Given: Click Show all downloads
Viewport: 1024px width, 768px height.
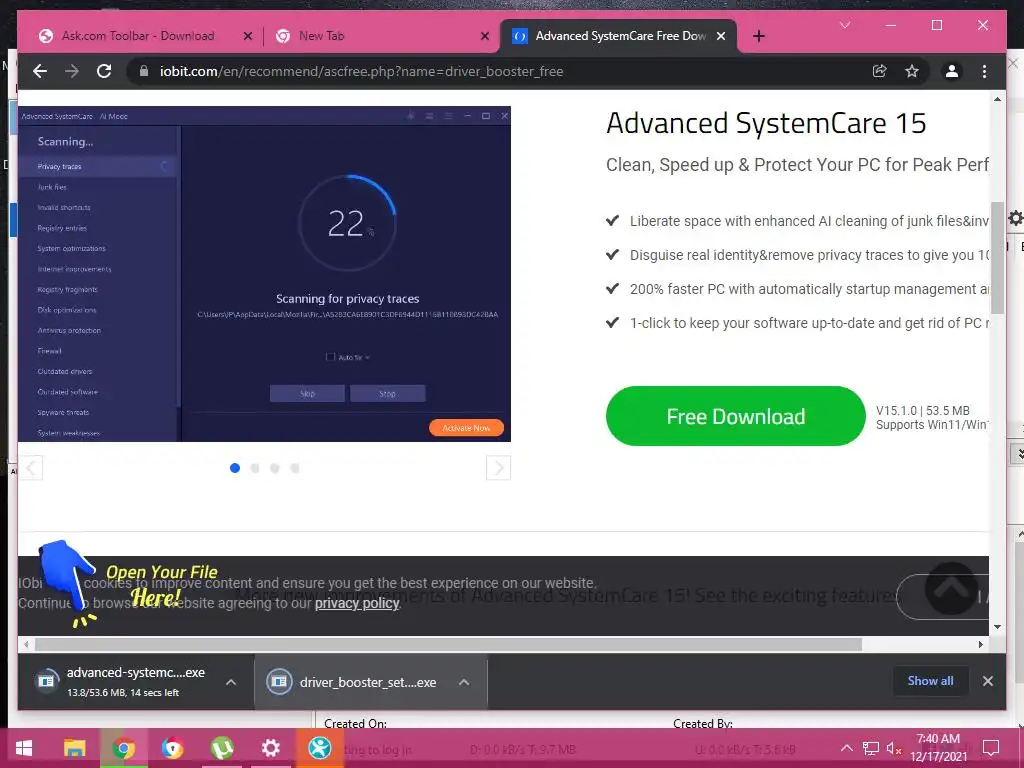Looking at the screenshot, I should click(x=930, y=680).
